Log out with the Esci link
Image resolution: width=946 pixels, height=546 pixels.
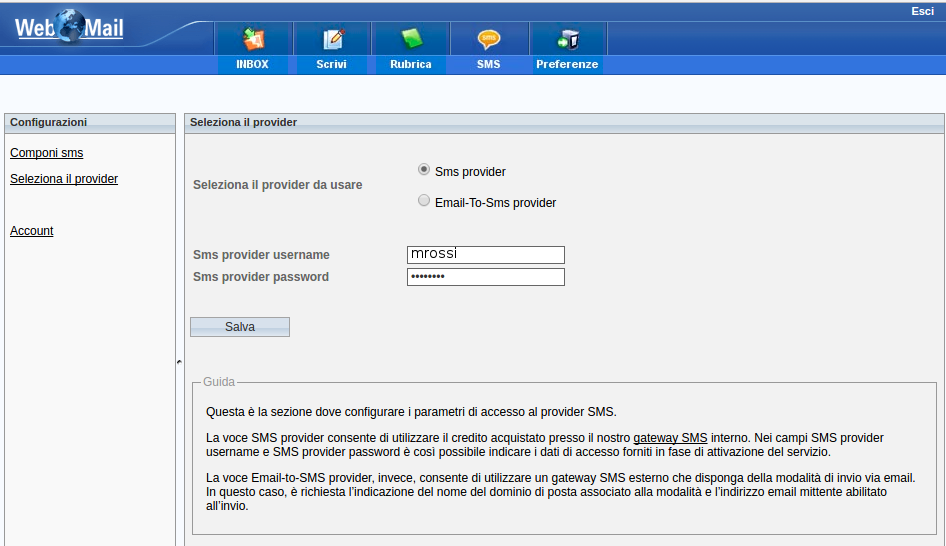[x=922, y=11]
